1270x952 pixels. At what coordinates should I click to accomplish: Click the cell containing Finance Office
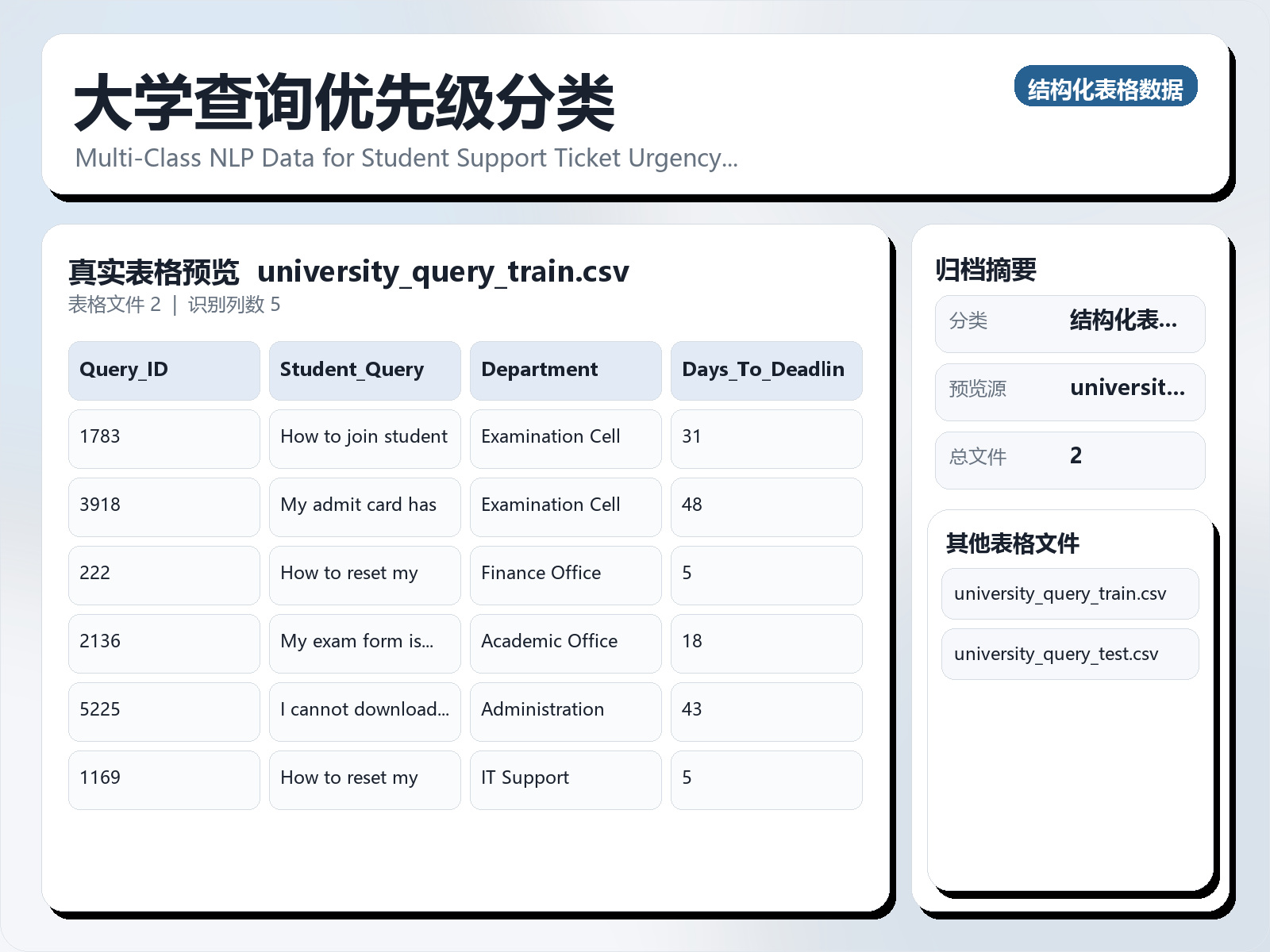(565, 575)
